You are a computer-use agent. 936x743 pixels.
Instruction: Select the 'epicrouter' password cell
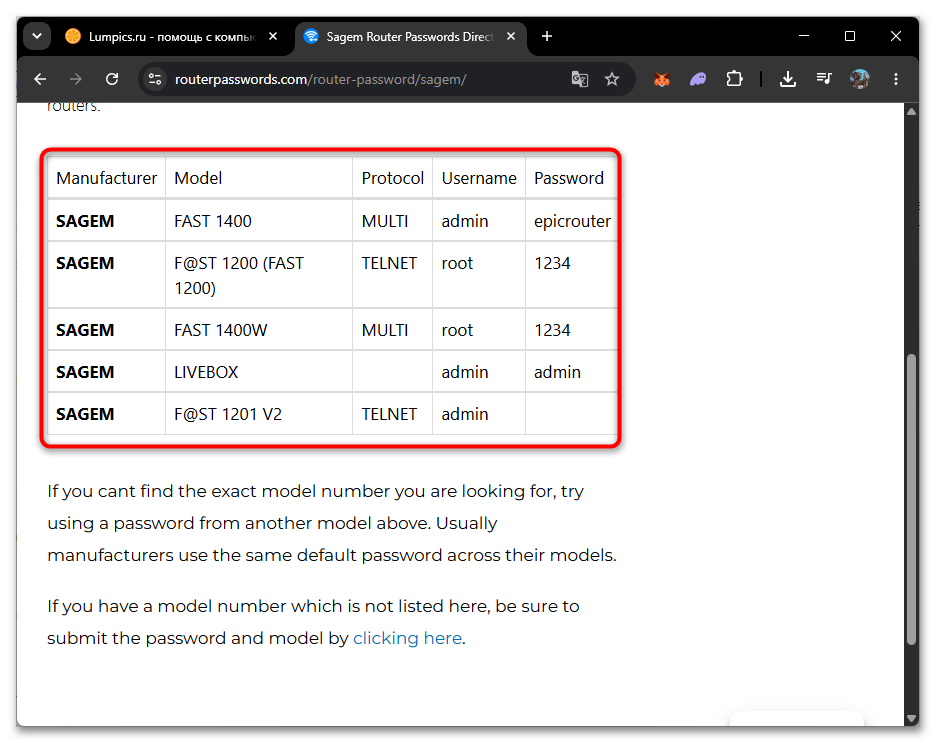(571, 221)
